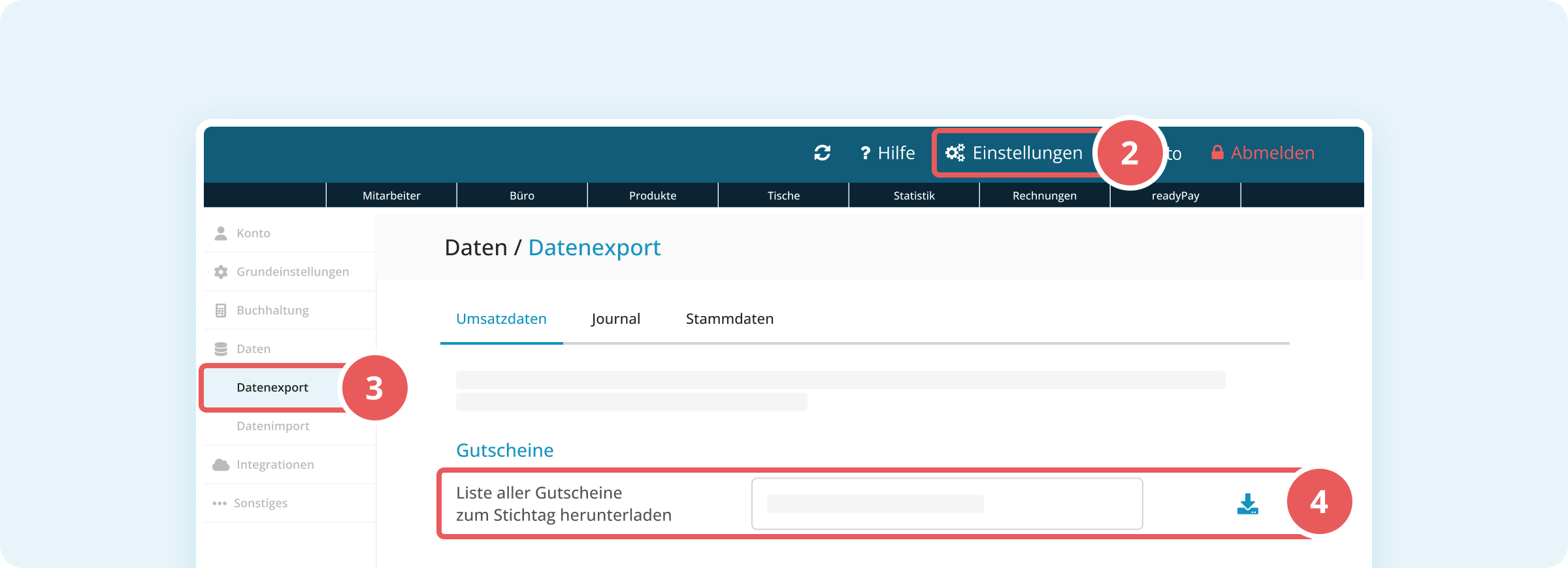
Task: Click the Buchhaltung calculator icon
Action: pos(221,310)
